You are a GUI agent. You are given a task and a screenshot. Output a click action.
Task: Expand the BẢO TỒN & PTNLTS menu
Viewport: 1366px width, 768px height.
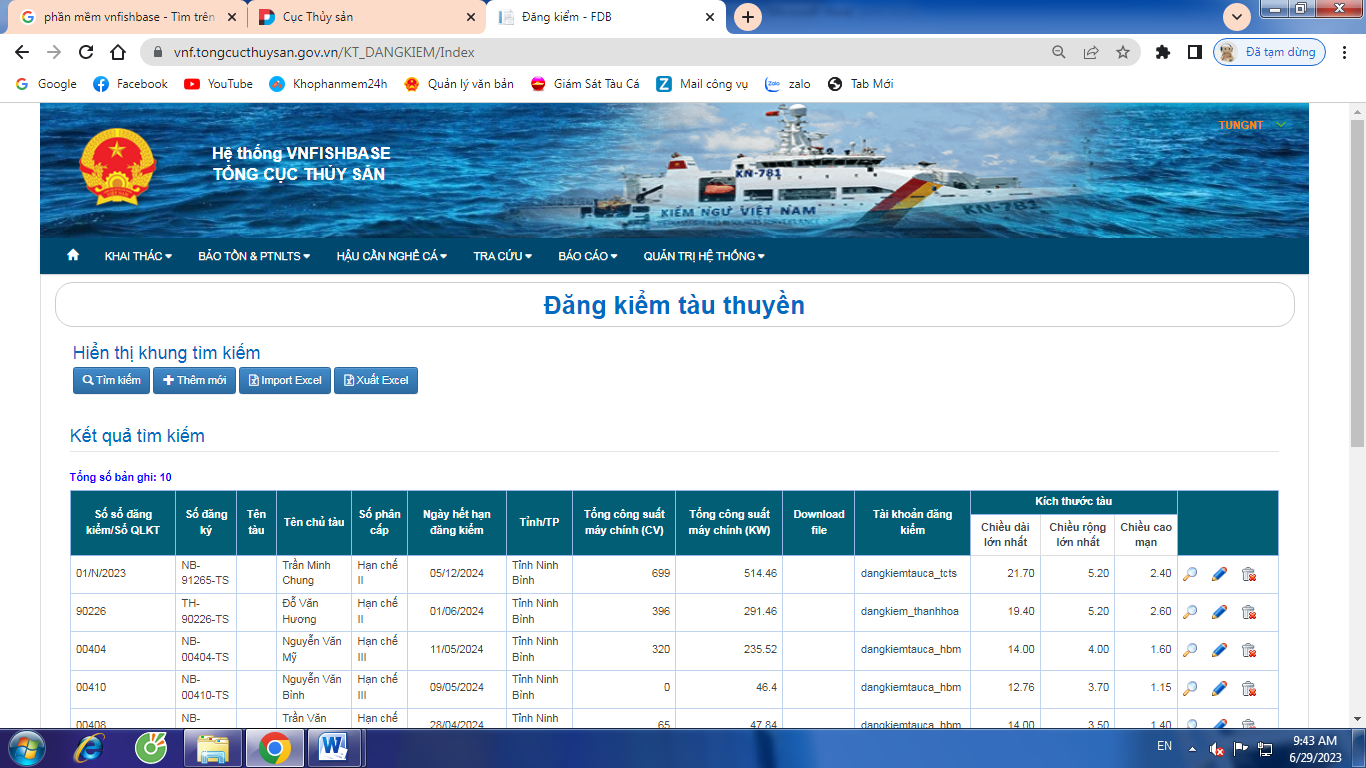coord(254,256)
